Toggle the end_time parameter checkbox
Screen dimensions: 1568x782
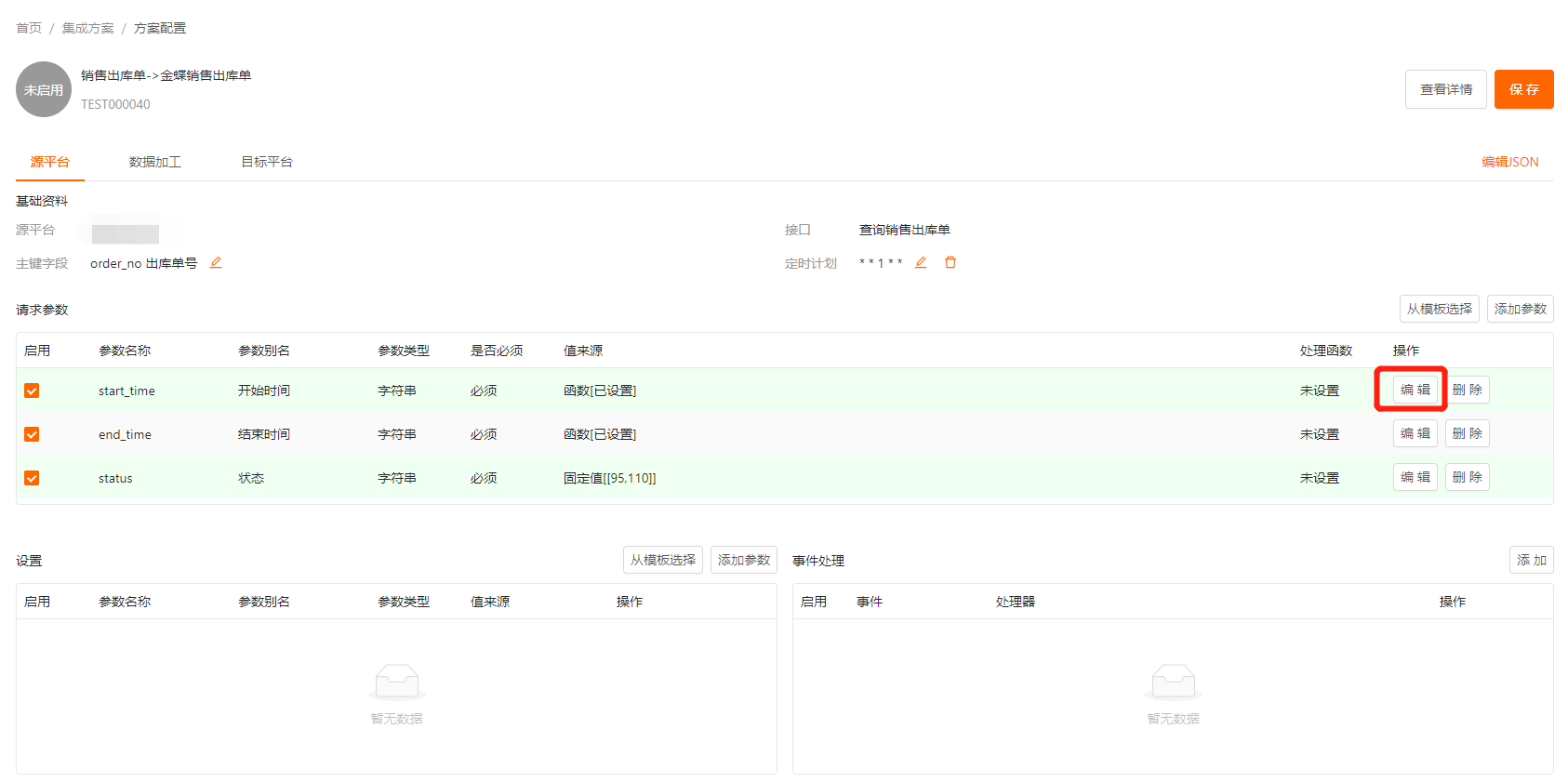[32, 434]
